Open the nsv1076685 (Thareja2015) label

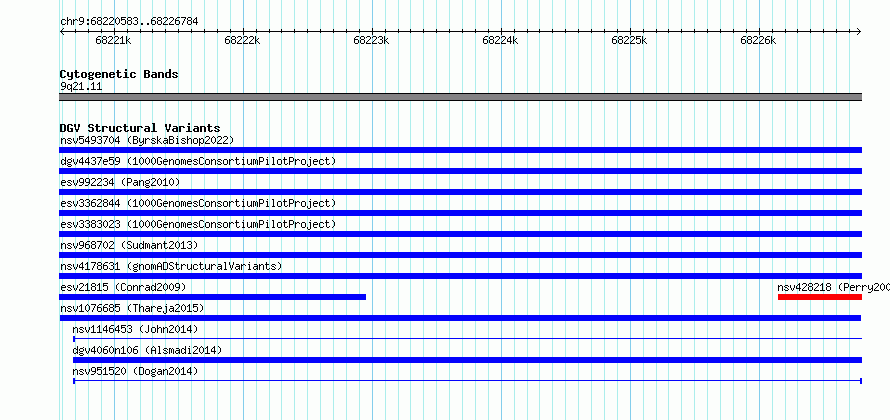pos(132,308)
